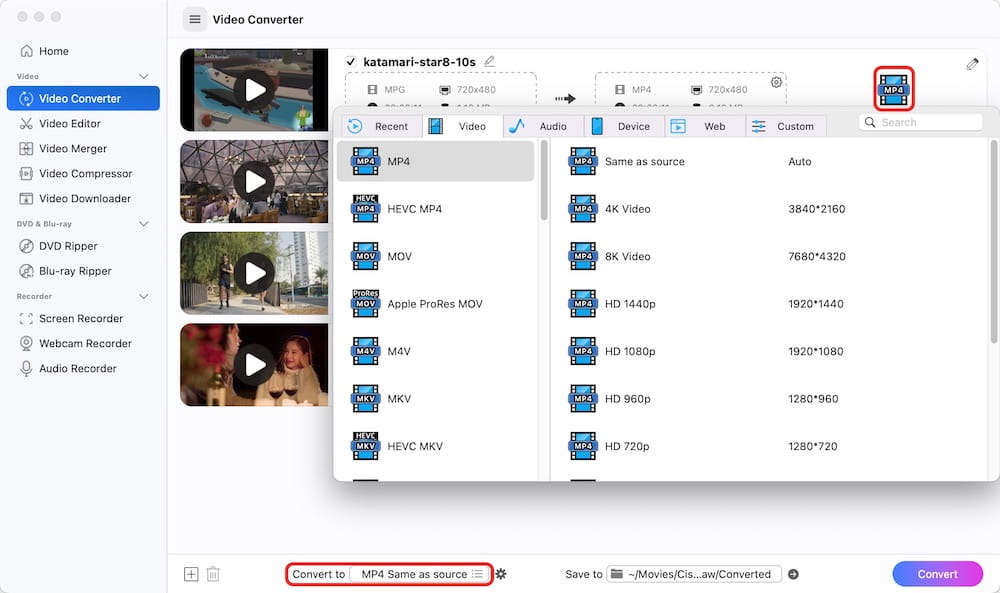The image size is (1000, 593).
Task: Click the 3840*2160 resolution text
Action: point(816,209)
